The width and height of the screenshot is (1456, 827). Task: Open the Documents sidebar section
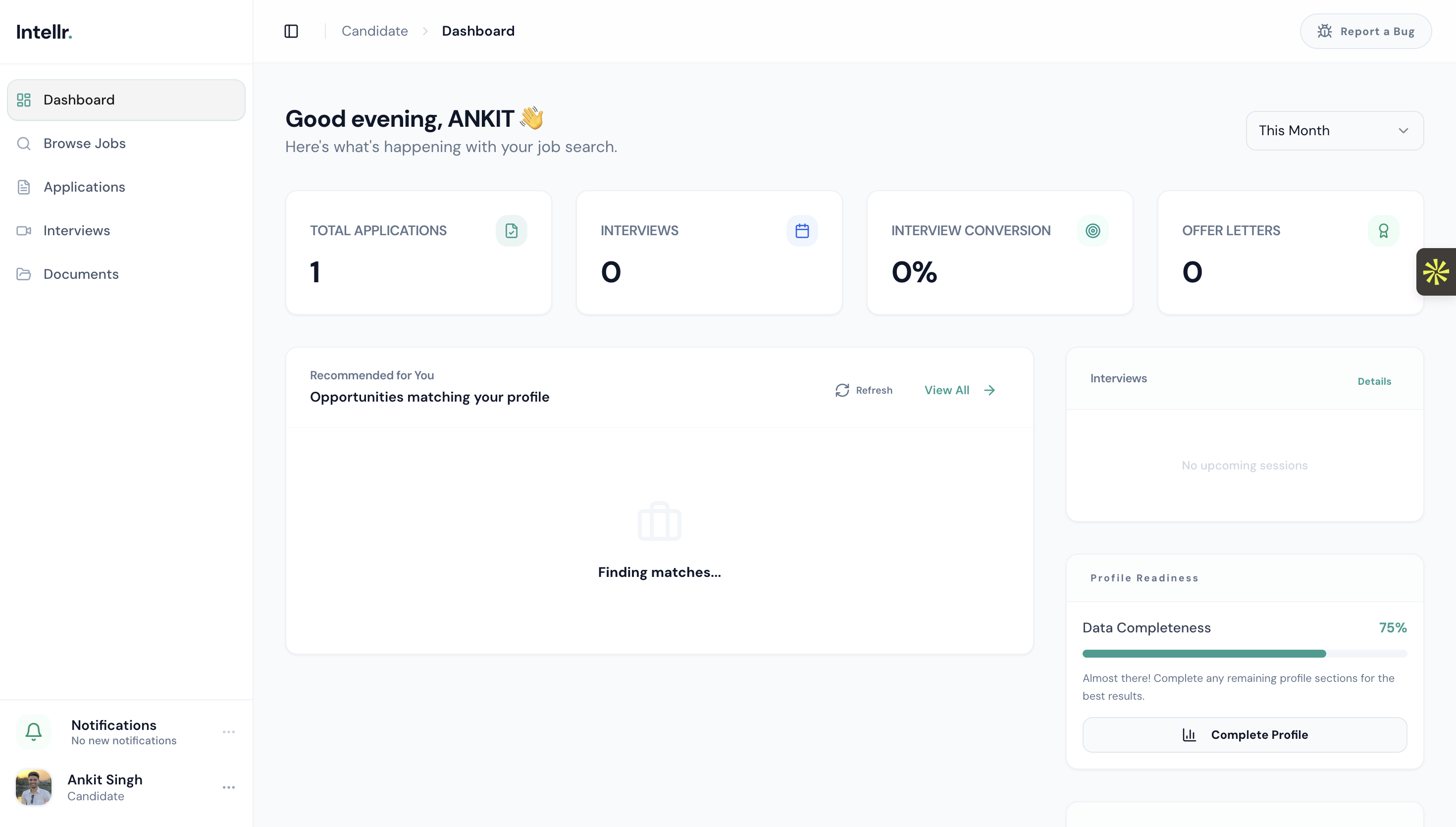click(x=81, y=274)
